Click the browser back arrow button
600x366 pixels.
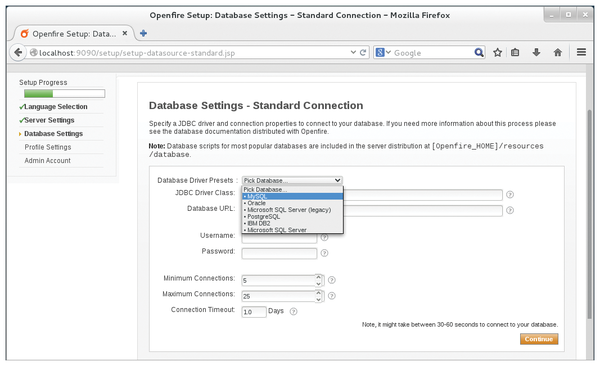[18, 52]
